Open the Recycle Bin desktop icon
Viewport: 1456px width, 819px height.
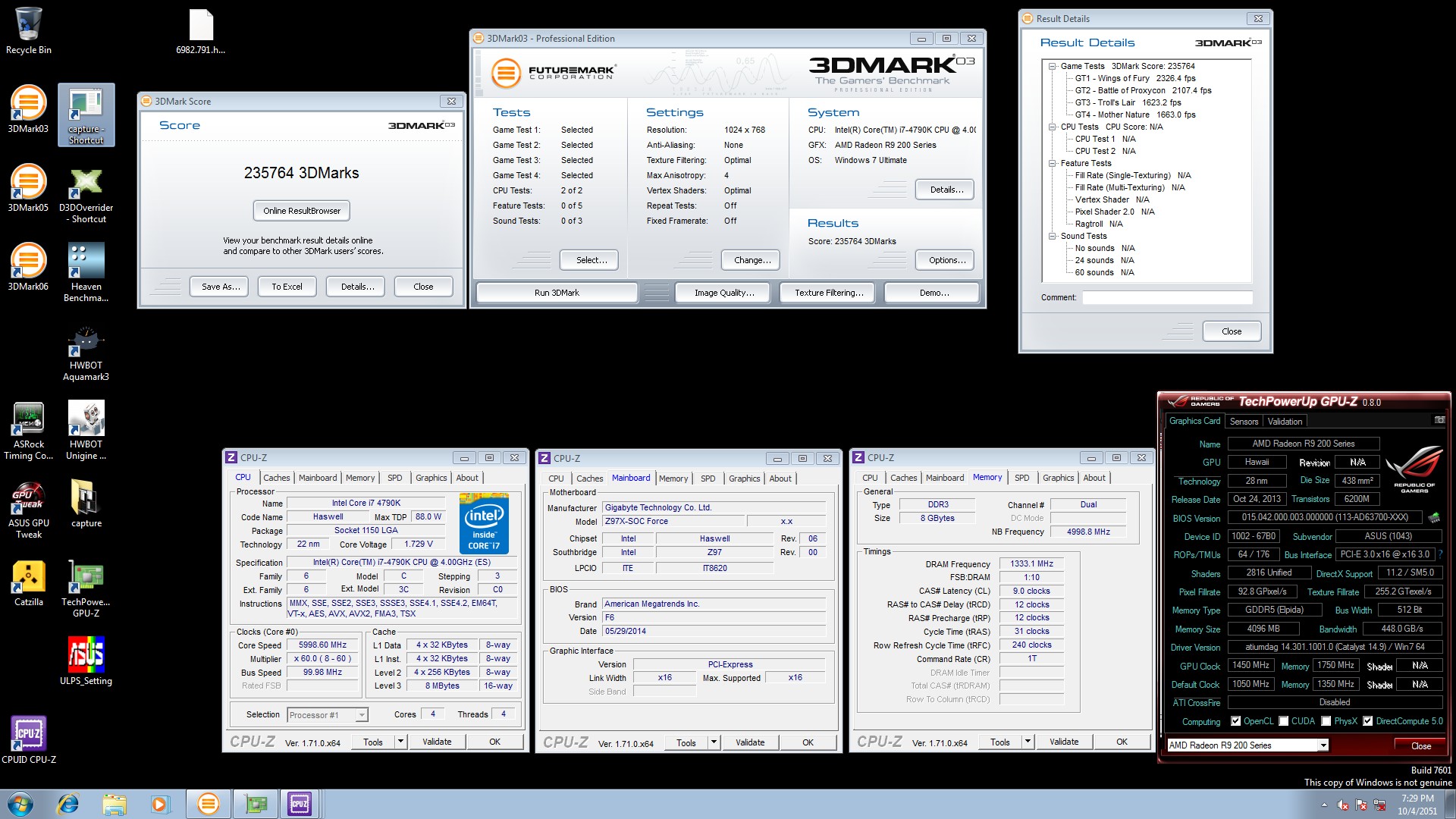[x=29, y=30]
